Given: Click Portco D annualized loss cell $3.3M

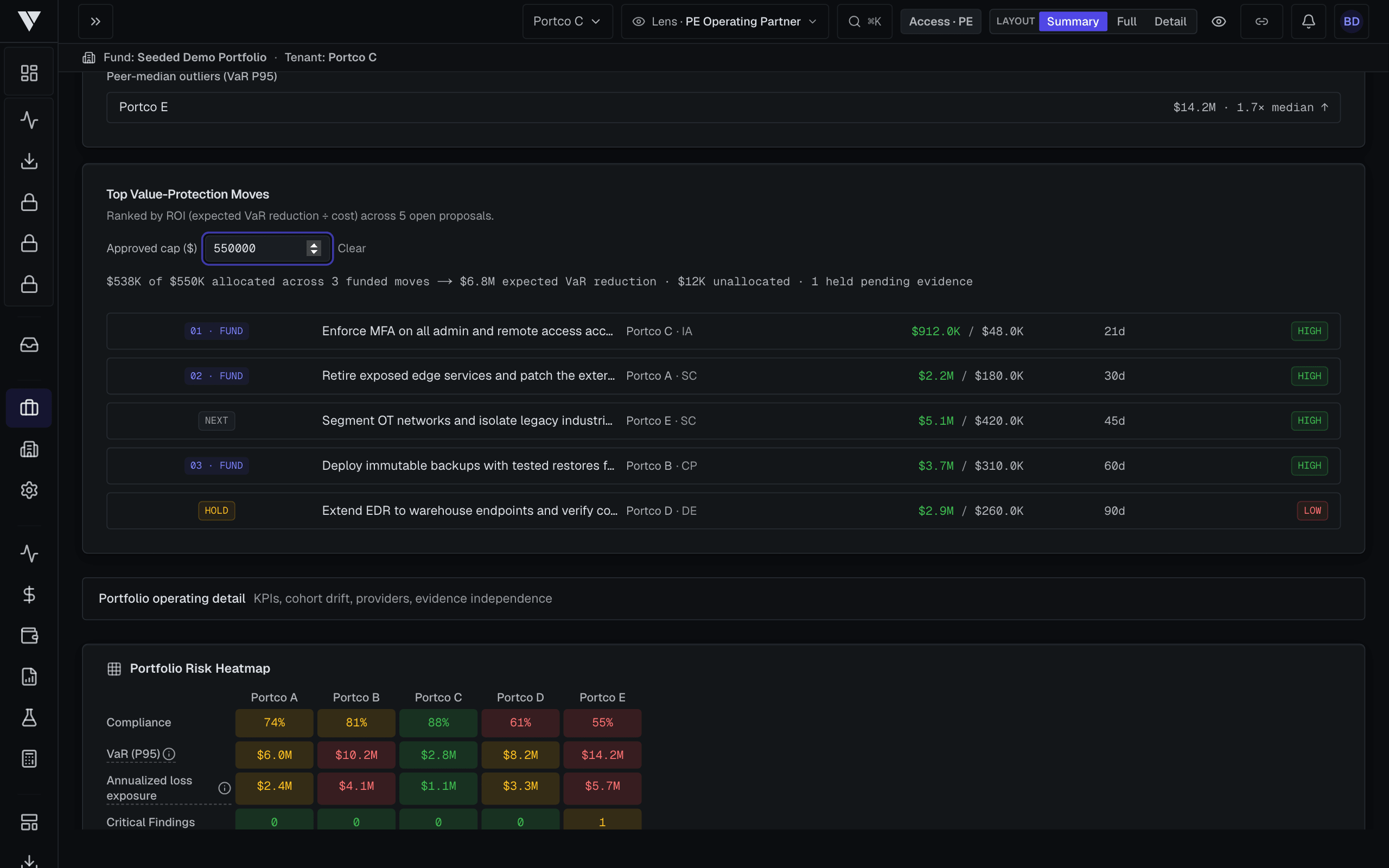Looking at the screenshot, I should pyautogui.click(x=520, y=788).
